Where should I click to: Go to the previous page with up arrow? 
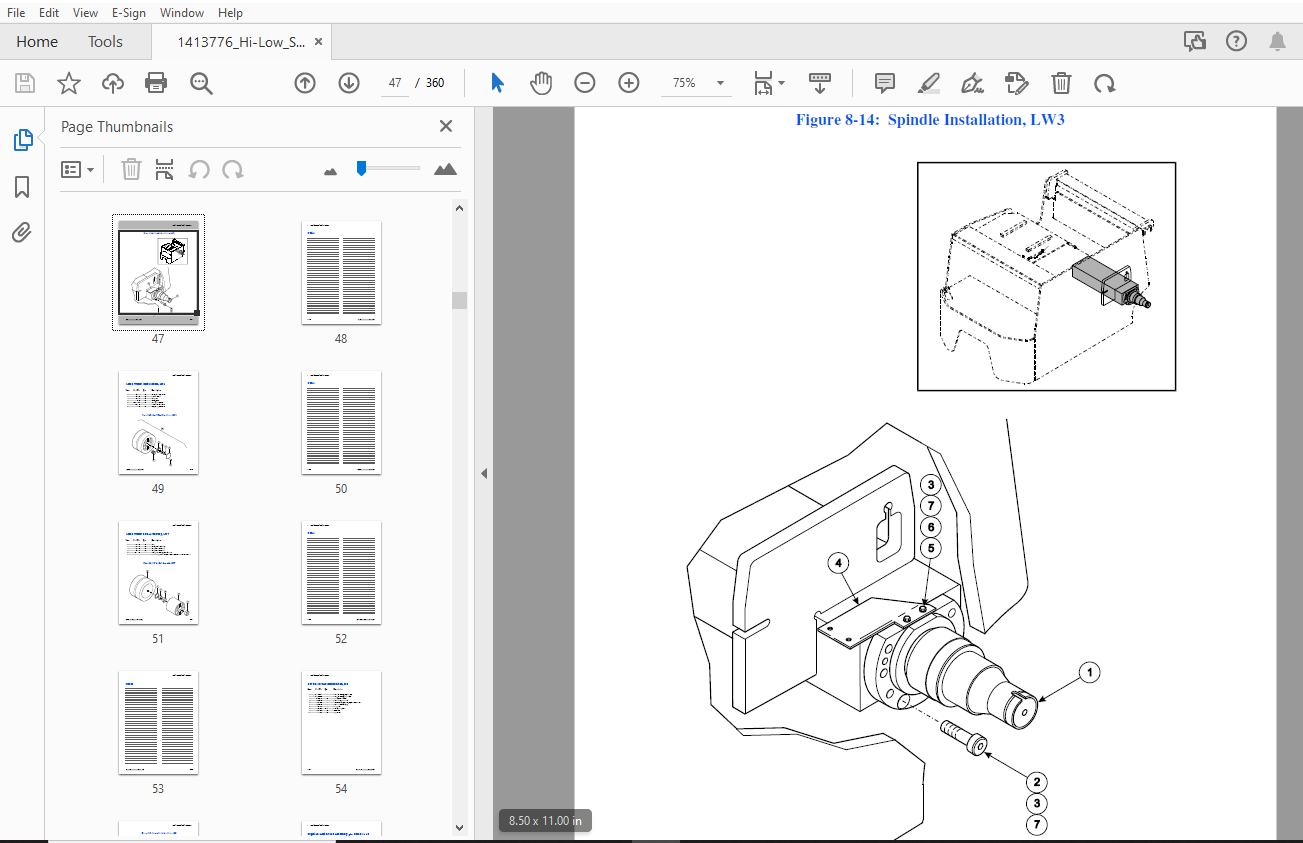(305, 83)
